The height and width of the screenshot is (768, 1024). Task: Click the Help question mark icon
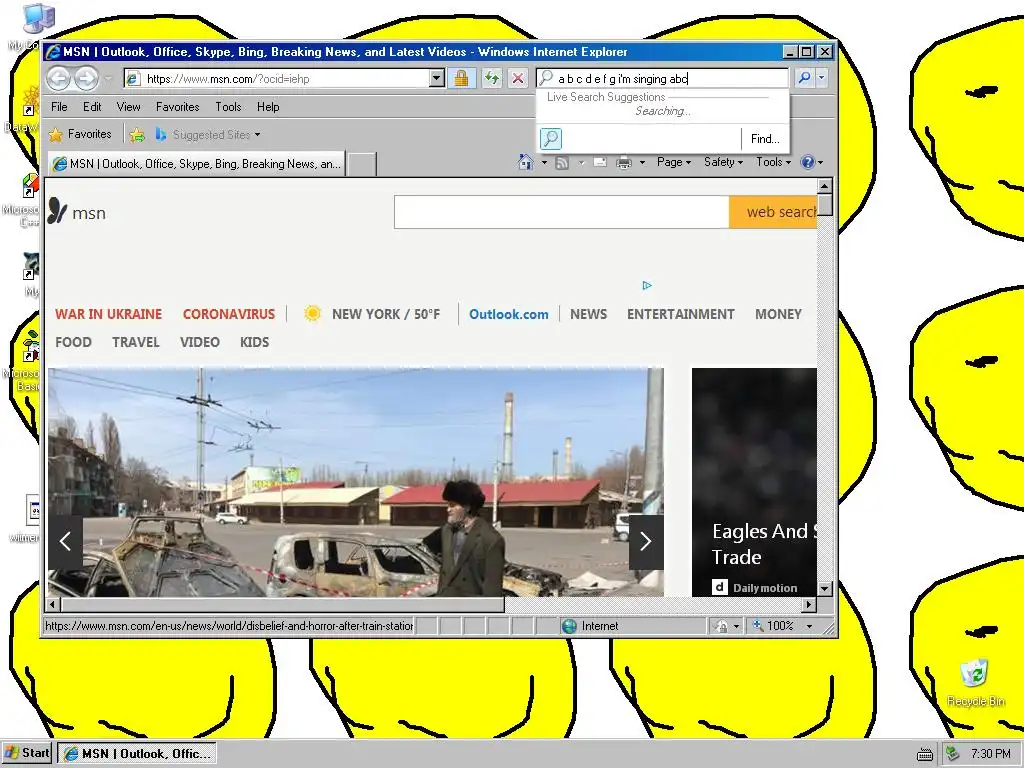point(808,162)
